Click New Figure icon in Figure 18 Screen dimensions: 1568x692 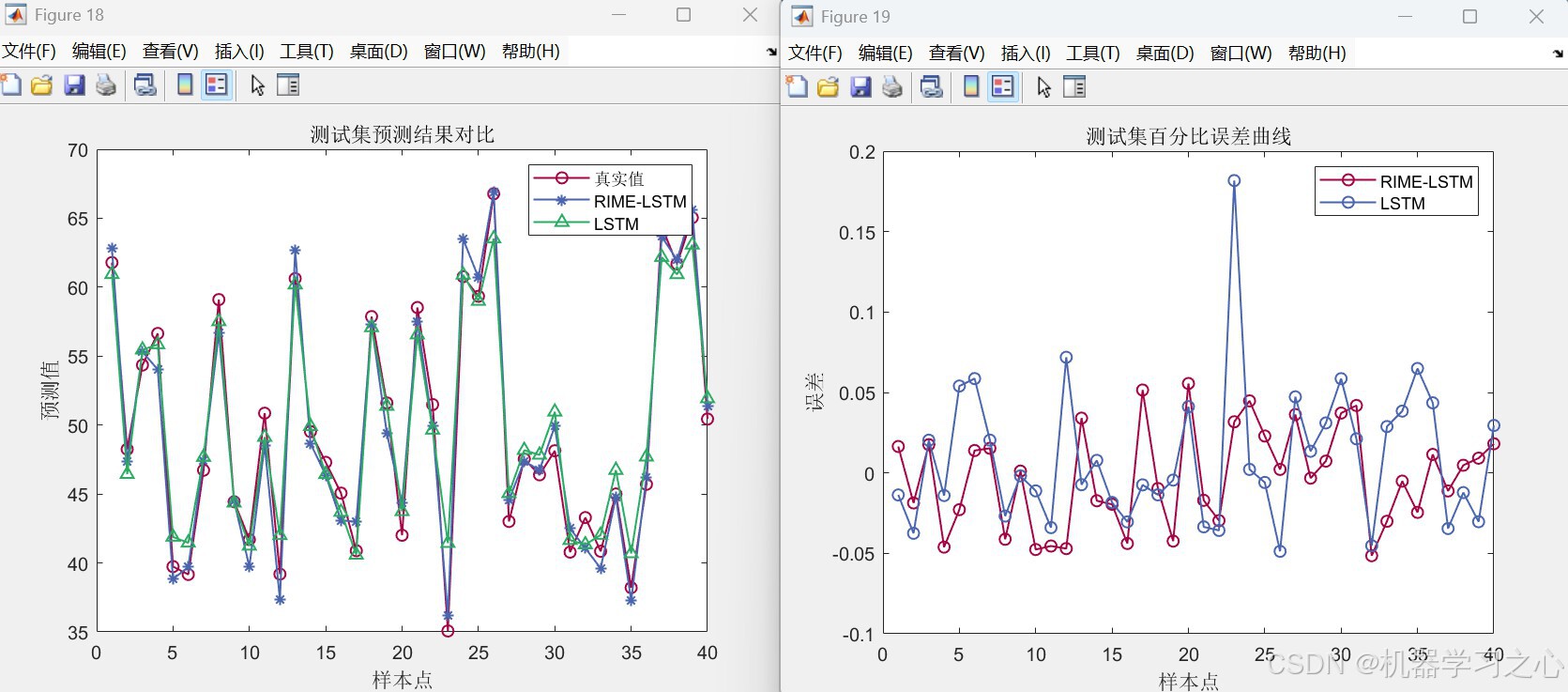[x=11, y=85]
